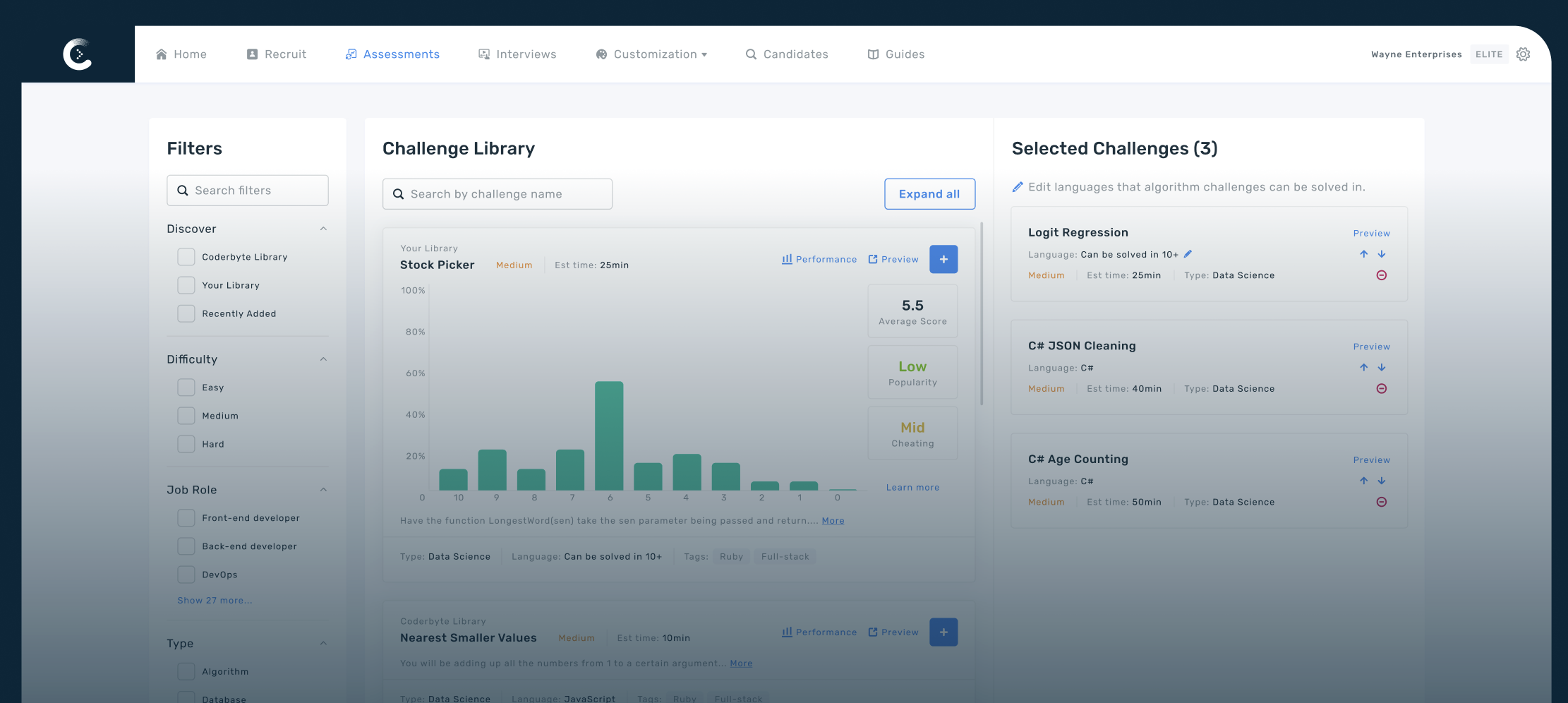Viewport: 1568px width, 703px height.
Task: Move C# JSON Cleaning down
Action: click(1381, 368)
